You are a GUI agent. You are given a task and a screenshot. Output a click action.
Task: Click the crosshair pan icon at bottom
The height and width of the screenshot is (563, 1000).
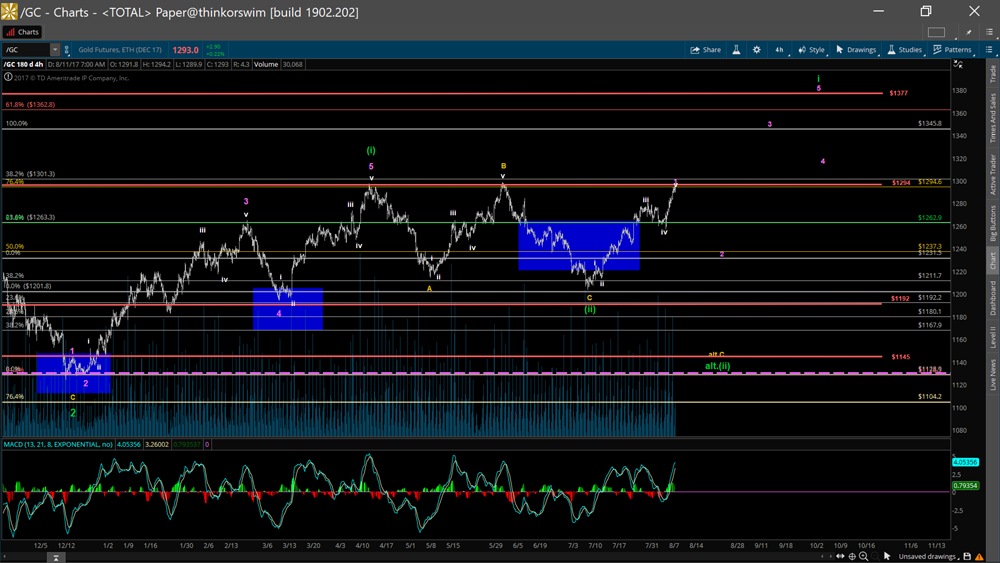852,556
